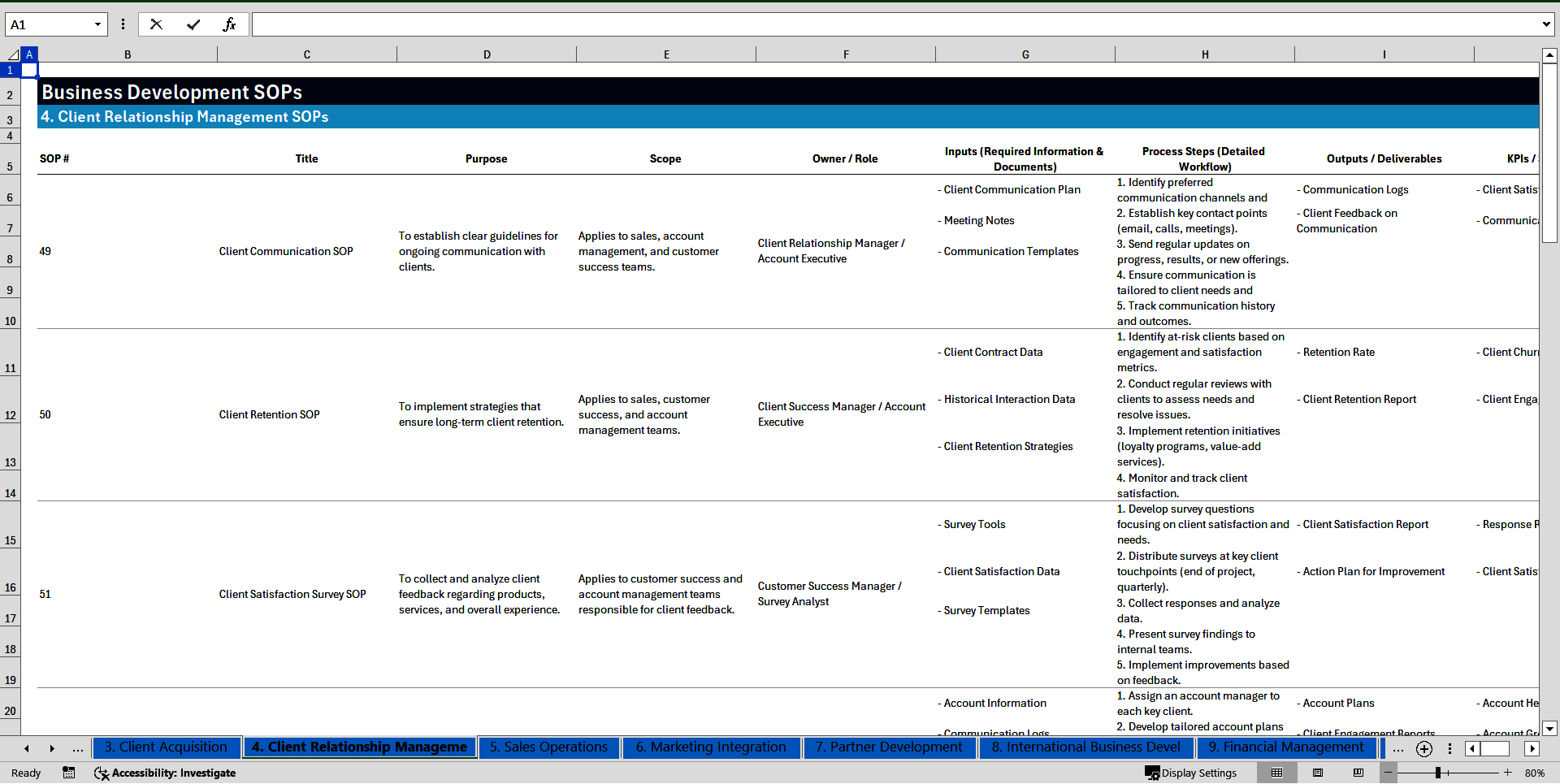Open Accessibility: Investigate checker
Image resolution: width=1560 pixels, height=784 pixels.
tap(165, 773)
